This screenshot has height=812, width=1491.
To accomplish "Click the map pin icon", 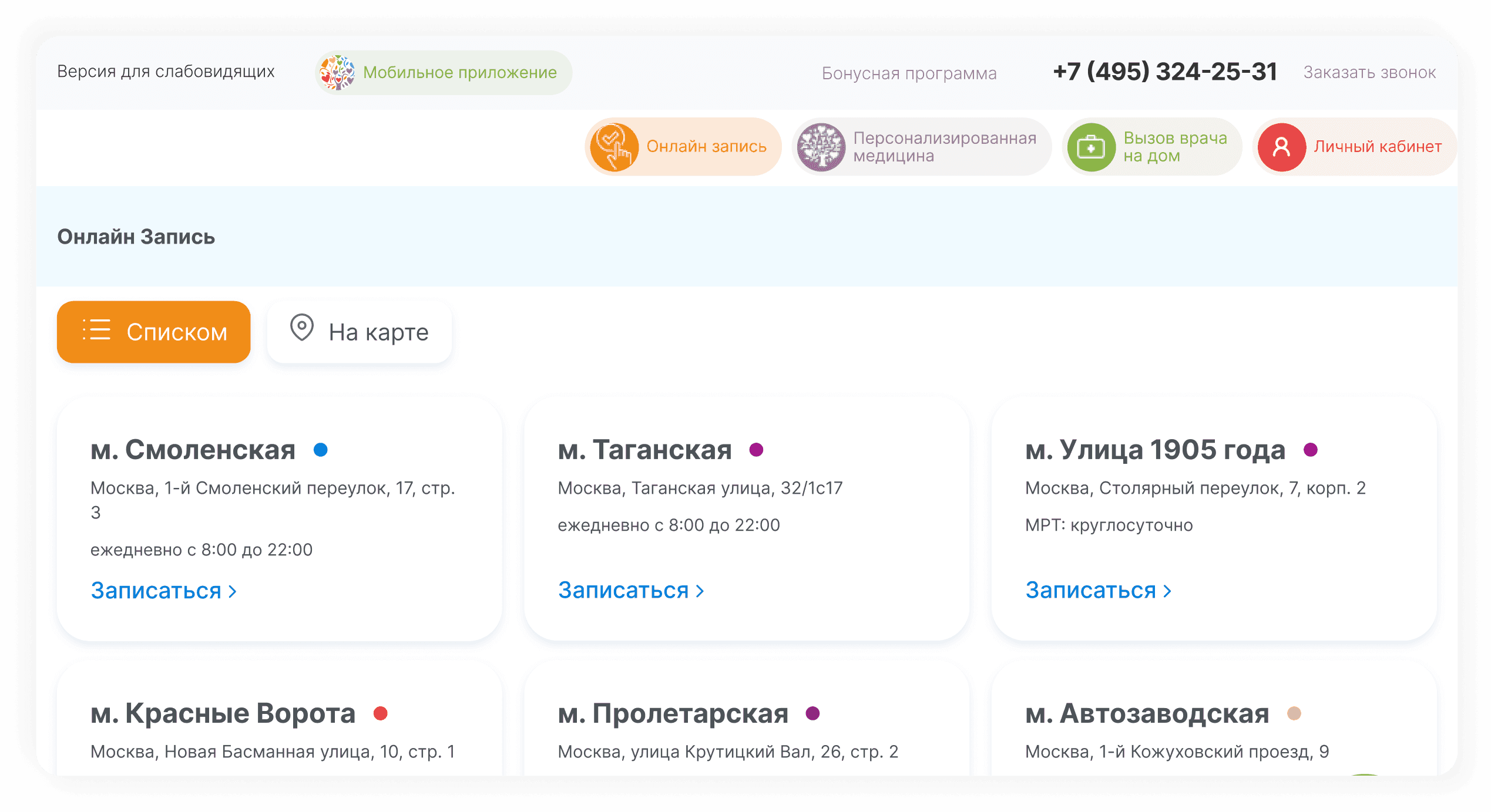I will 302,327.
